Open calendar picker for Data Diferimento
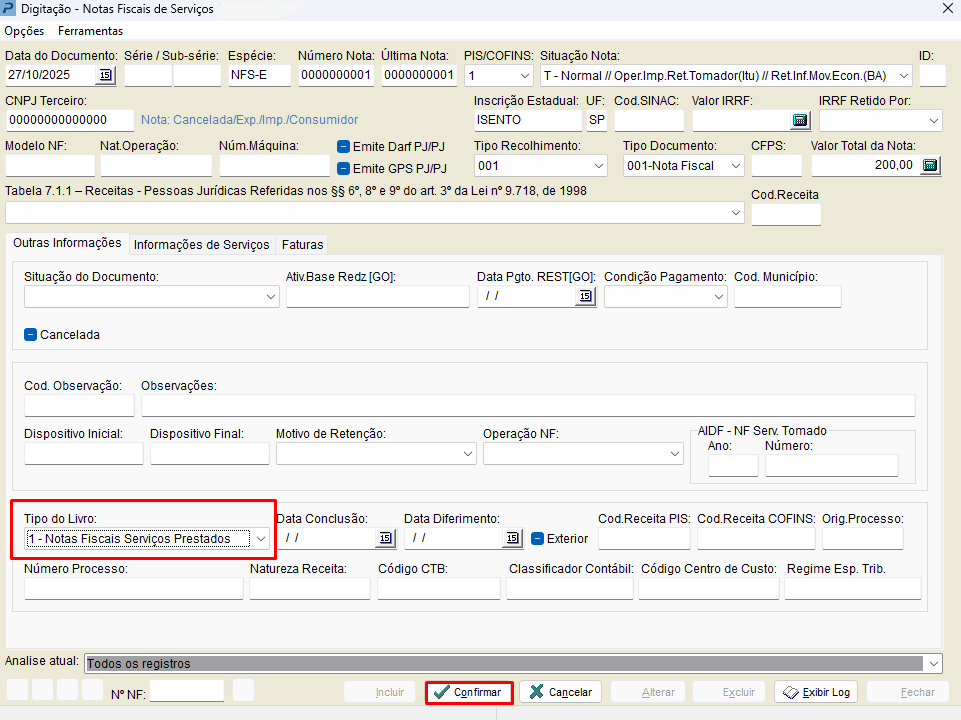 [513, 538]
